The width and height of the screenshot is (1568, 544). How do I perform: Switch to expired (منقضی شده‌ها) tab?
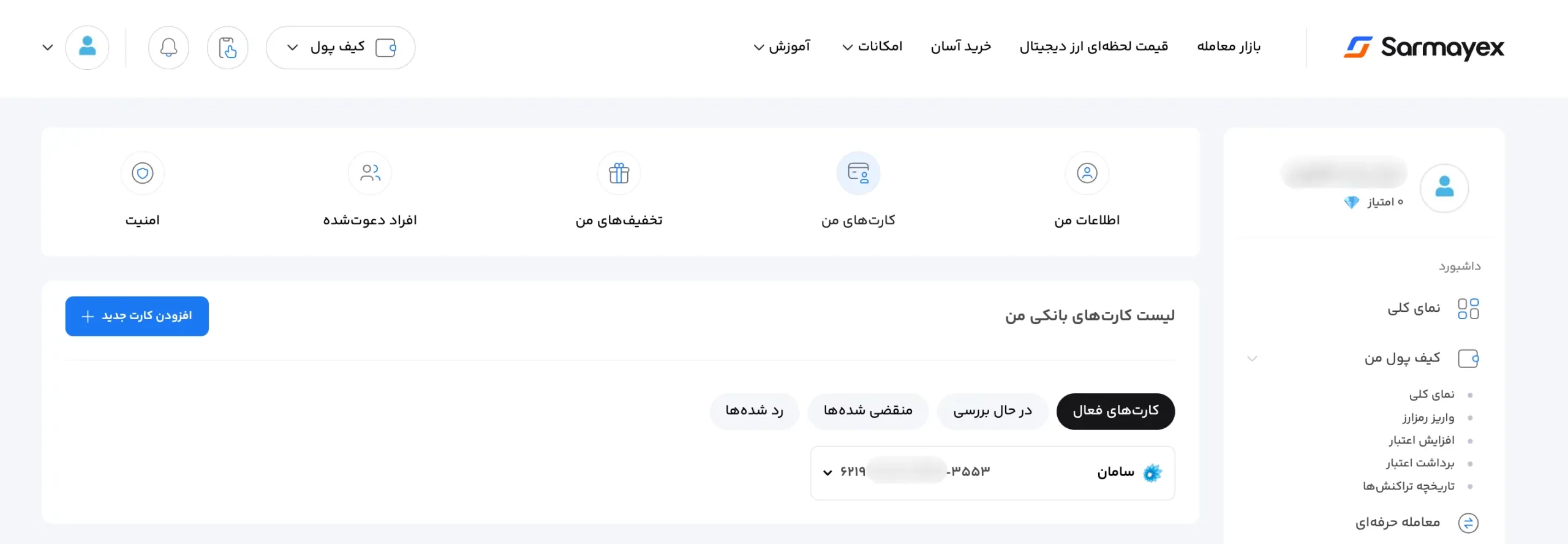pyautogui.click(x=868, y=411)
